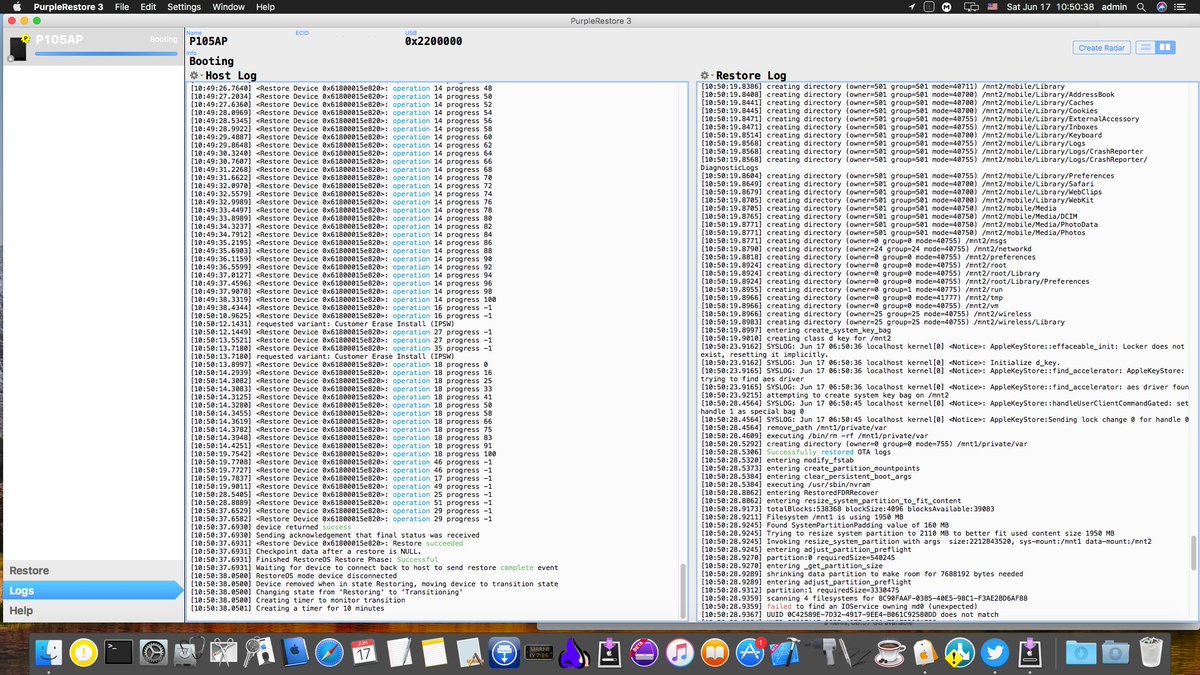Open the Help menu in menu bar
Image resolution: width=1200 pixels, height=675 pixels.
(266, 7)
